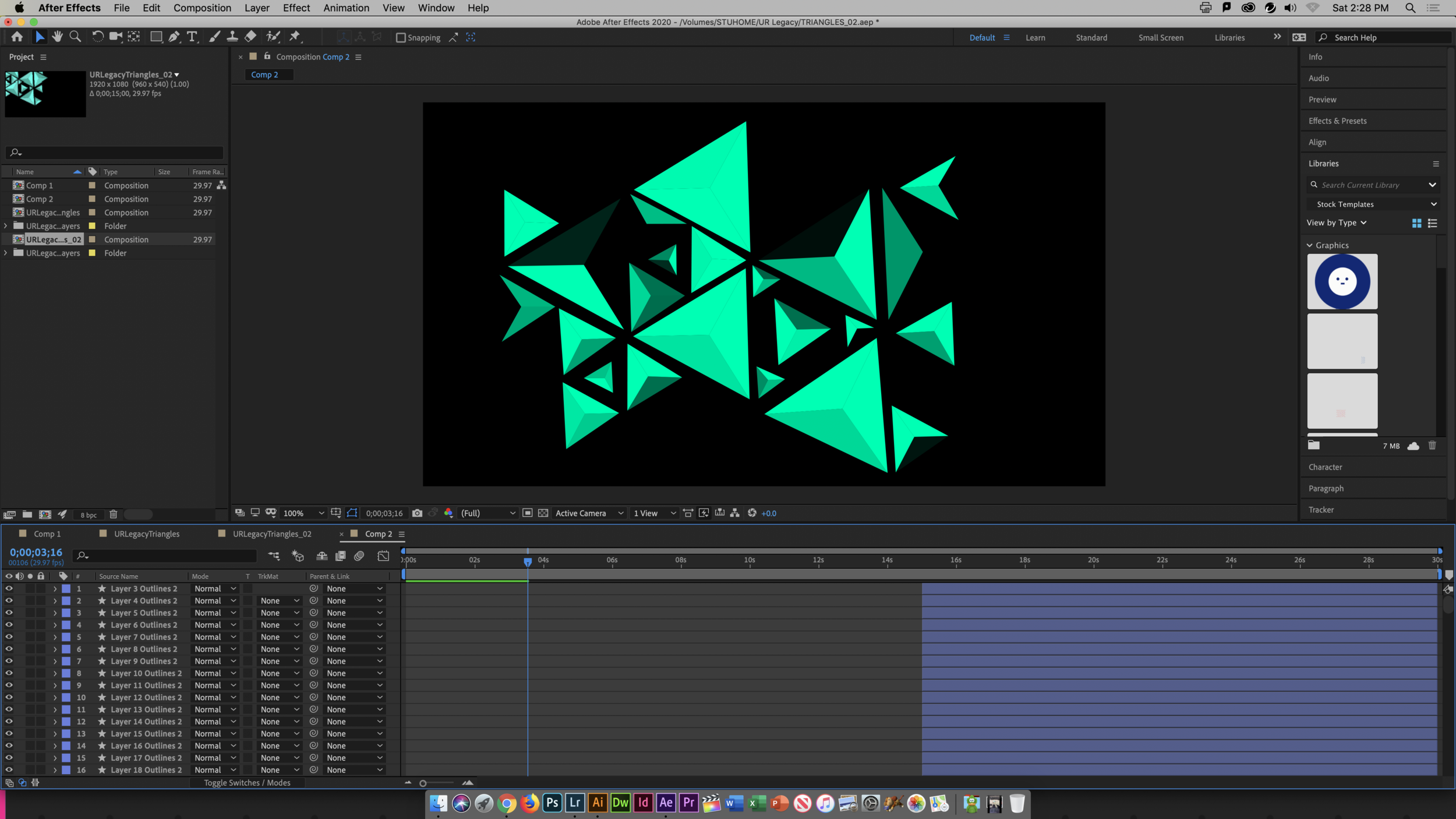Click the project panel trash delete icon
Image resolution: width=1456 pixels, height=819 pixels.
pos(114,514)
